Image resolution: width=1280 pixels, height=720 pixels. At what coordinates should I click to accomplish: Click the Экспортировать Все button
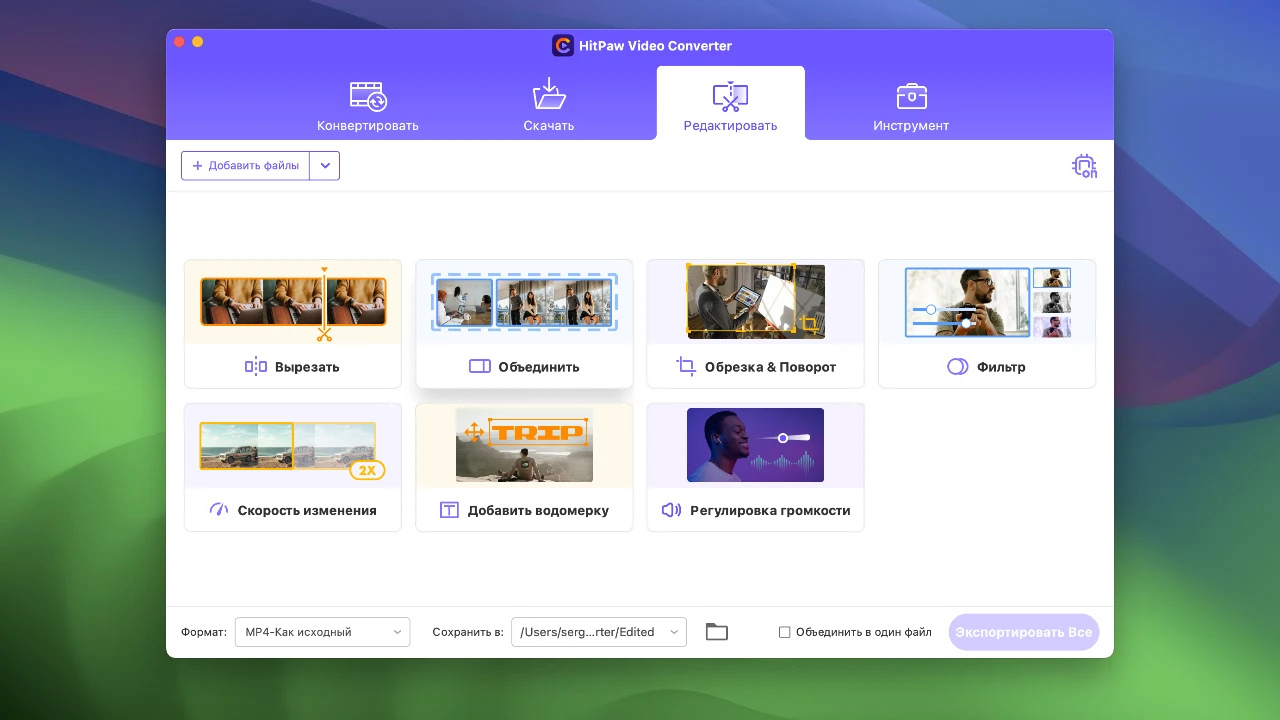point(1023,632)
